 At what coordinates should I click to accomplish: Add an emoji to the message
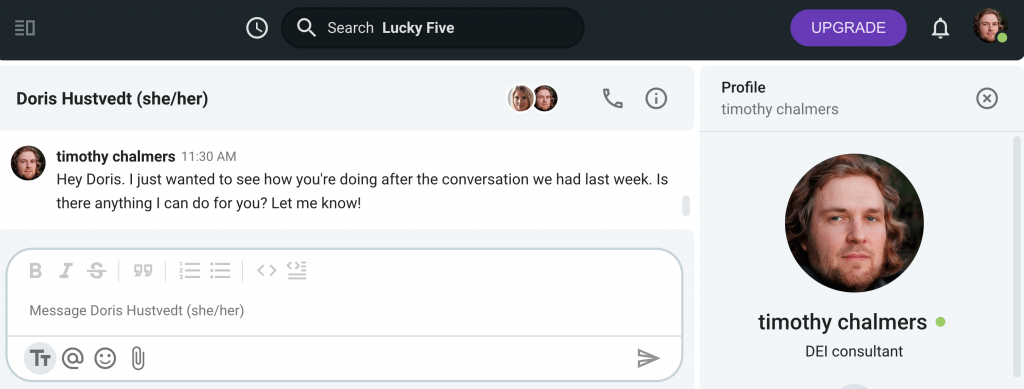[105, 358]
